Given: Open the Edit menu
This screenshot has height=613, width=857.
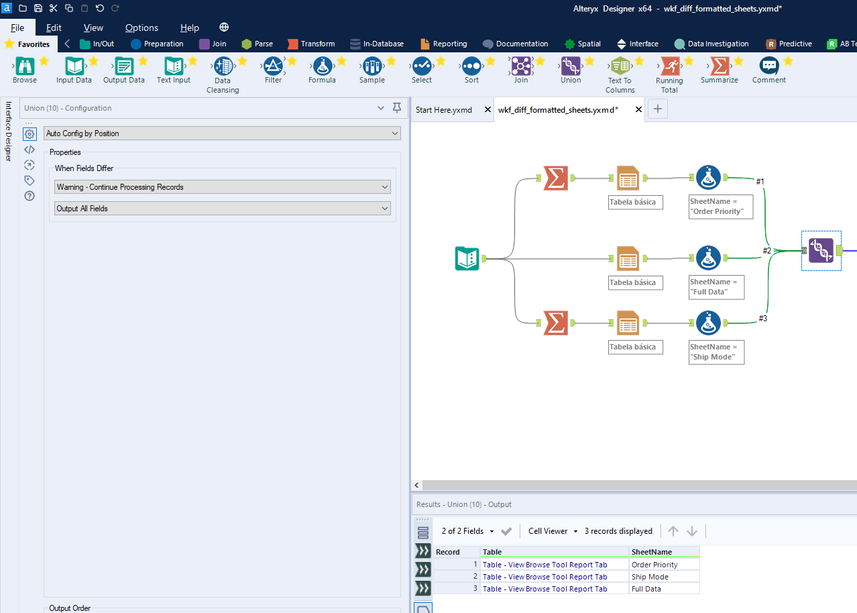Looking at the screenshot, I should click(54, 27).
